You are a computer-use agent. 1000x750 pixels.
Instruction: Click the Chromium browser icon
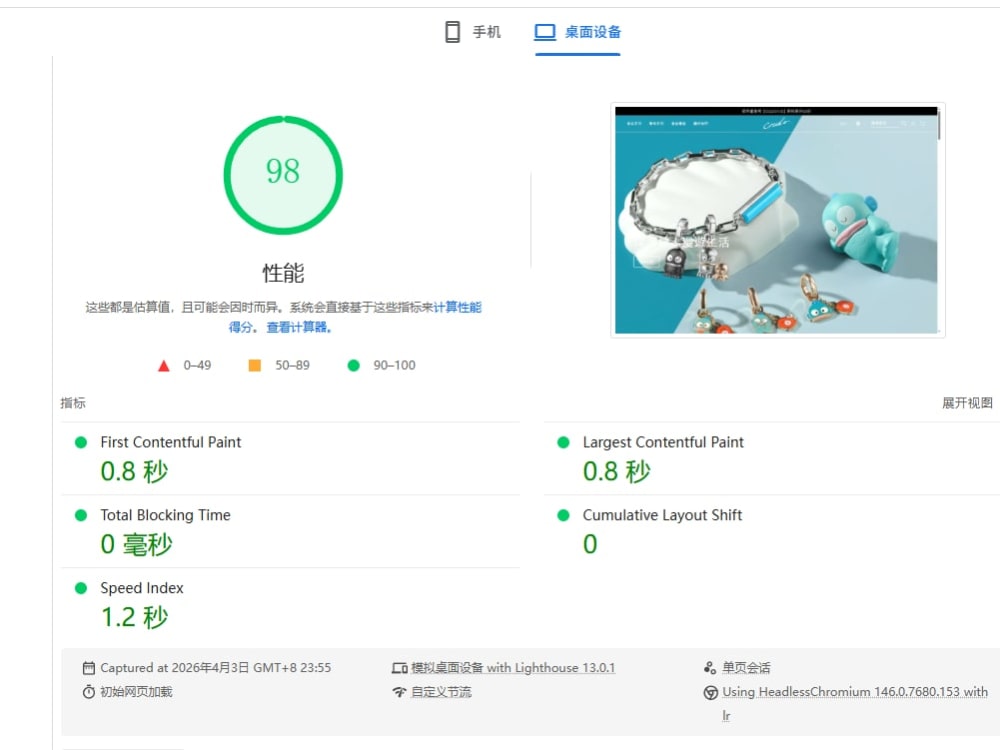click(710, 693)
